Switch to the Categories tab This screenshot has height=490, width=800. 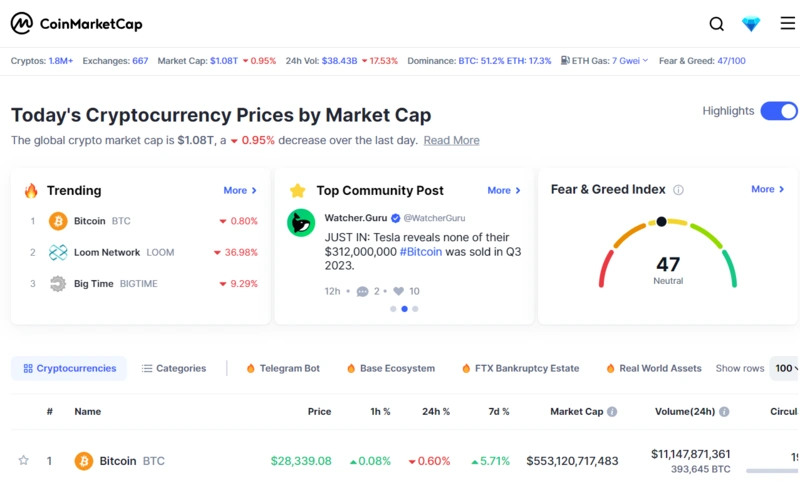pyautogui.click(x=174, y=368)
